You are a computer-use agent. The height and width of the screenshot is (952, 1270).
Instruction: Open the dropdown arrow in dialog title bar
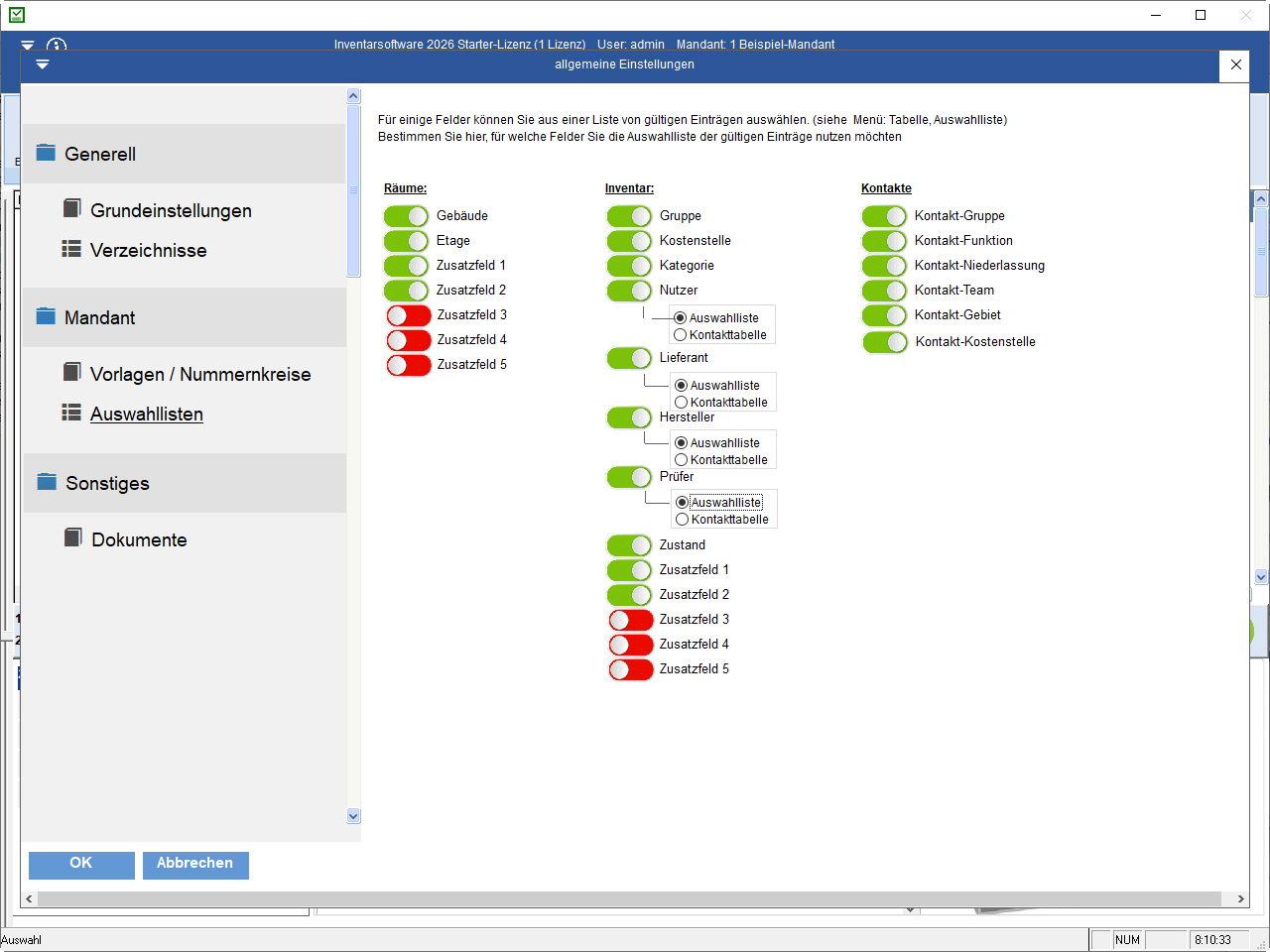[x=42, y=64]
